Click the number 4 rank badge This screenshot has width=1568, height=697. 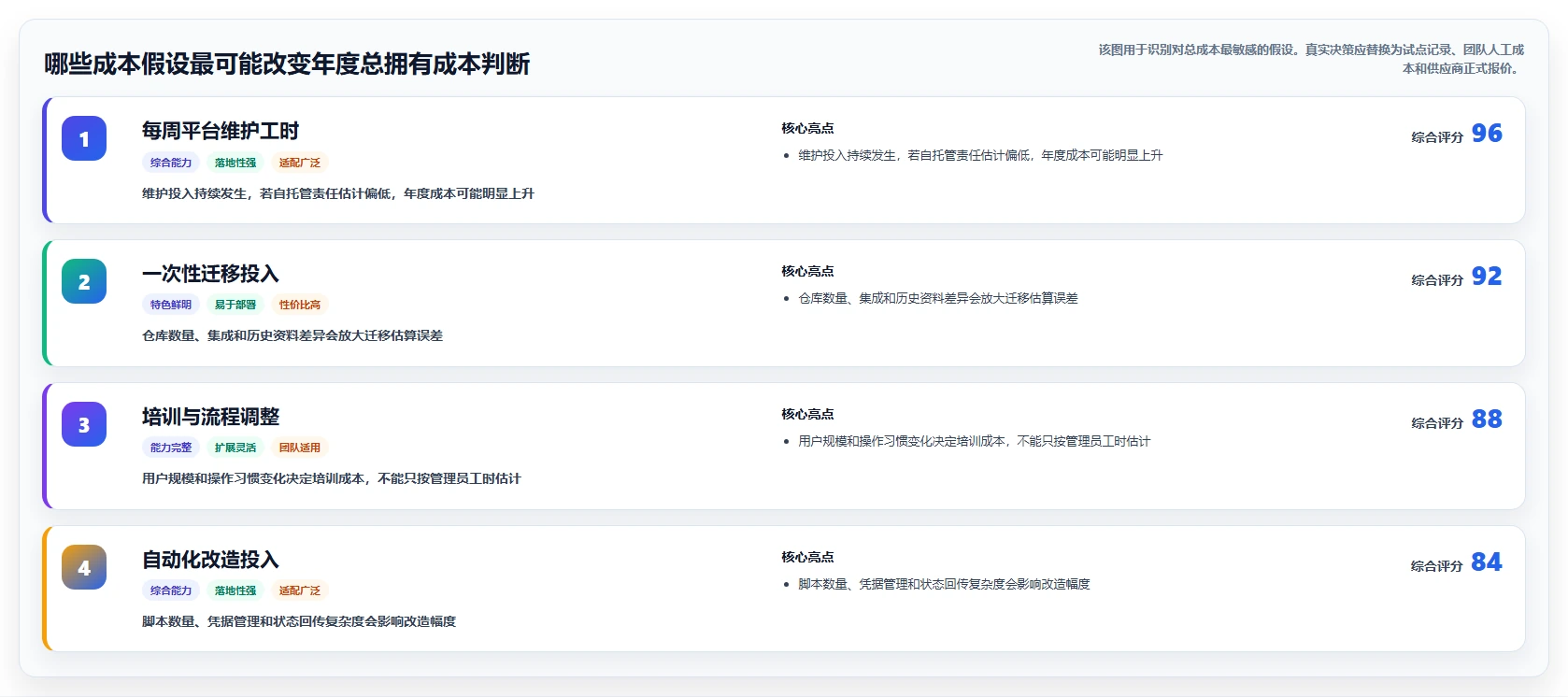(84, 567)
